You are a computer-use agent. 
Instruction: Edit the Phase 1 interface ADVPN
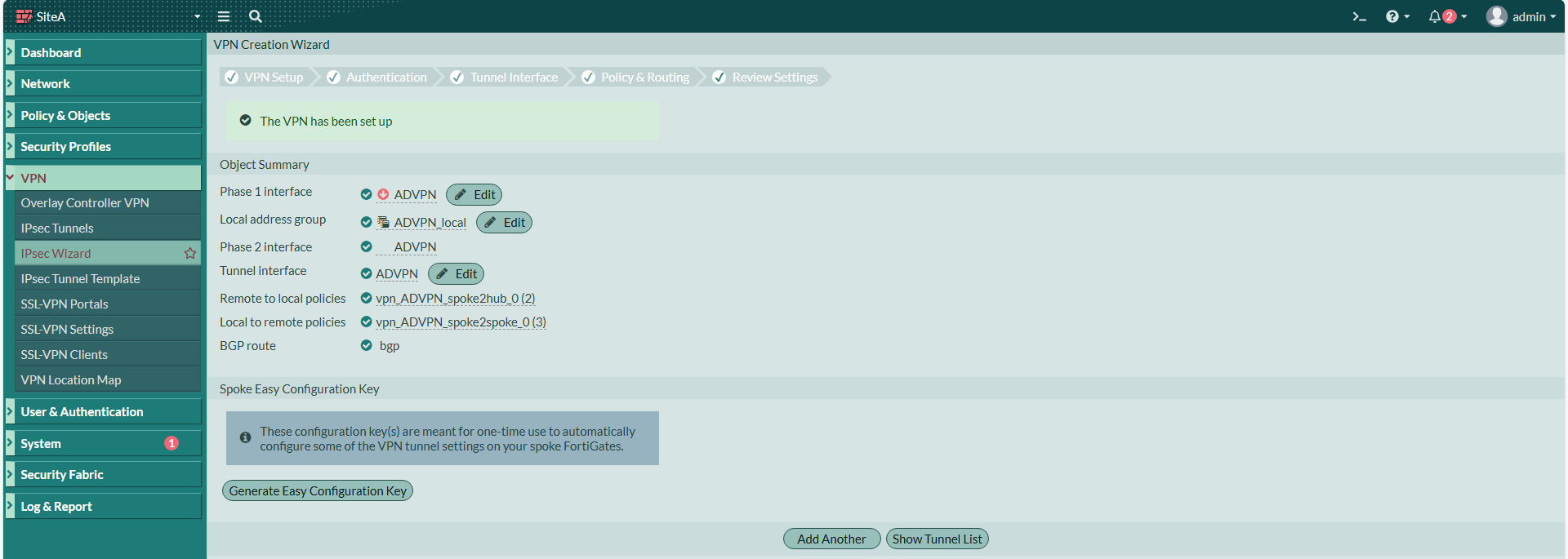(474, 194)
